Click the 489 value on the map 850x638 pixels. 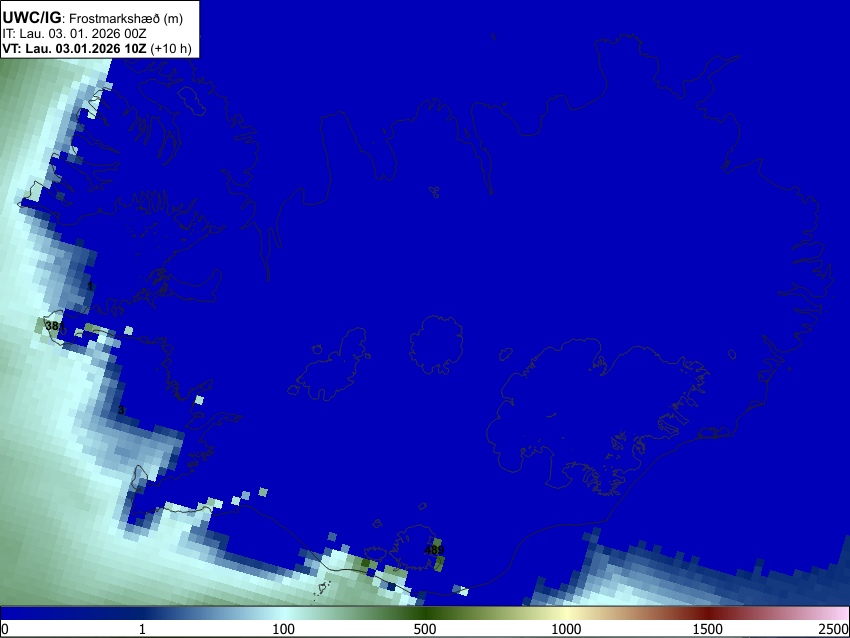coord(434,550)
